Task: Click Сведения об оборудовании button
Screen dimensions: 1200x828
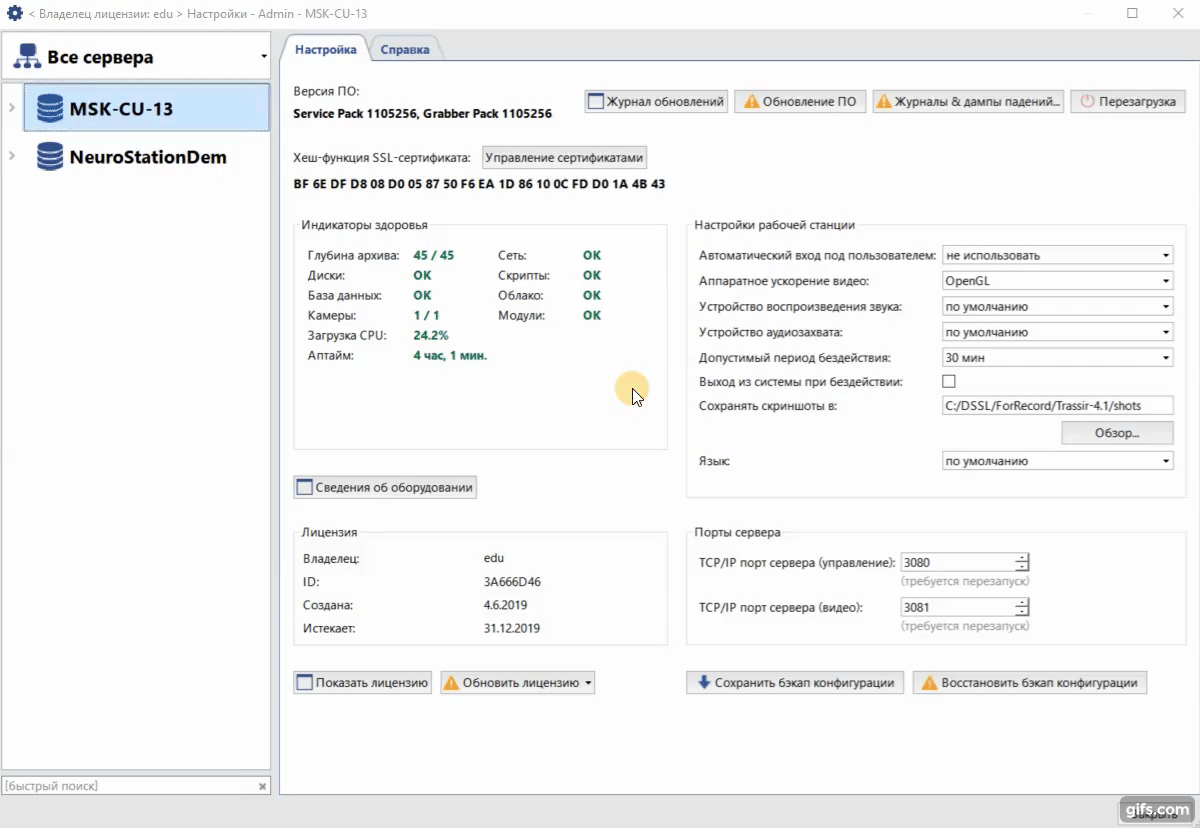Action: [385, 487]
